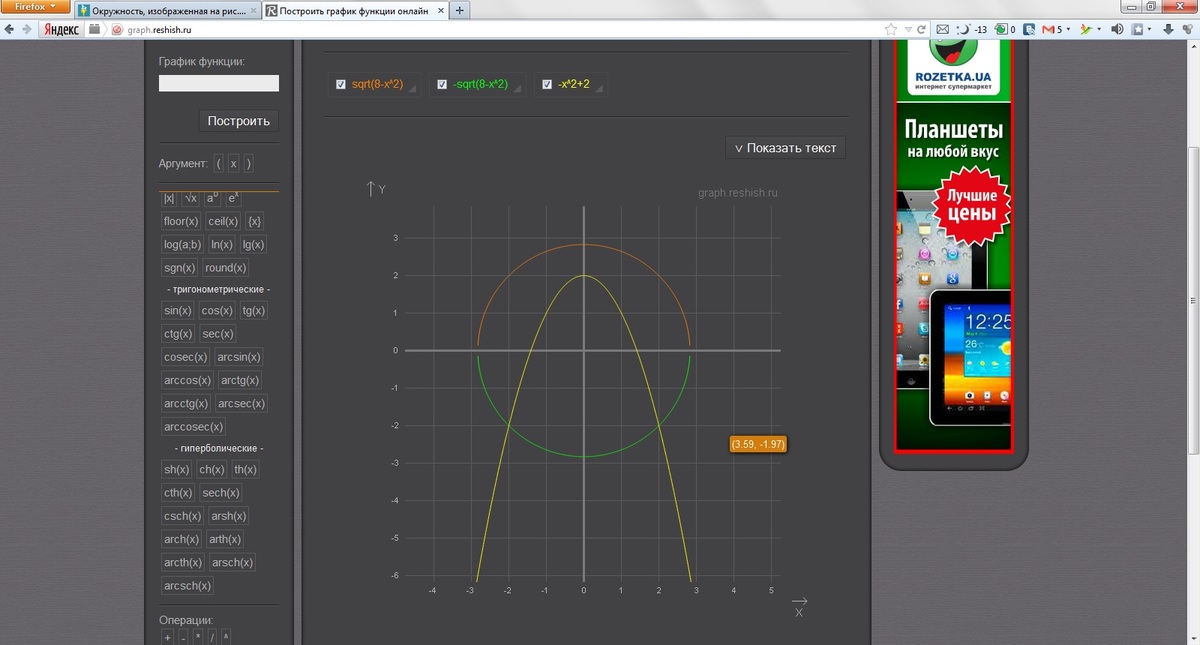The width and height of the screenshot is (1200, 645).
Task: Insert the plus operation button
Action: (168, 638)
